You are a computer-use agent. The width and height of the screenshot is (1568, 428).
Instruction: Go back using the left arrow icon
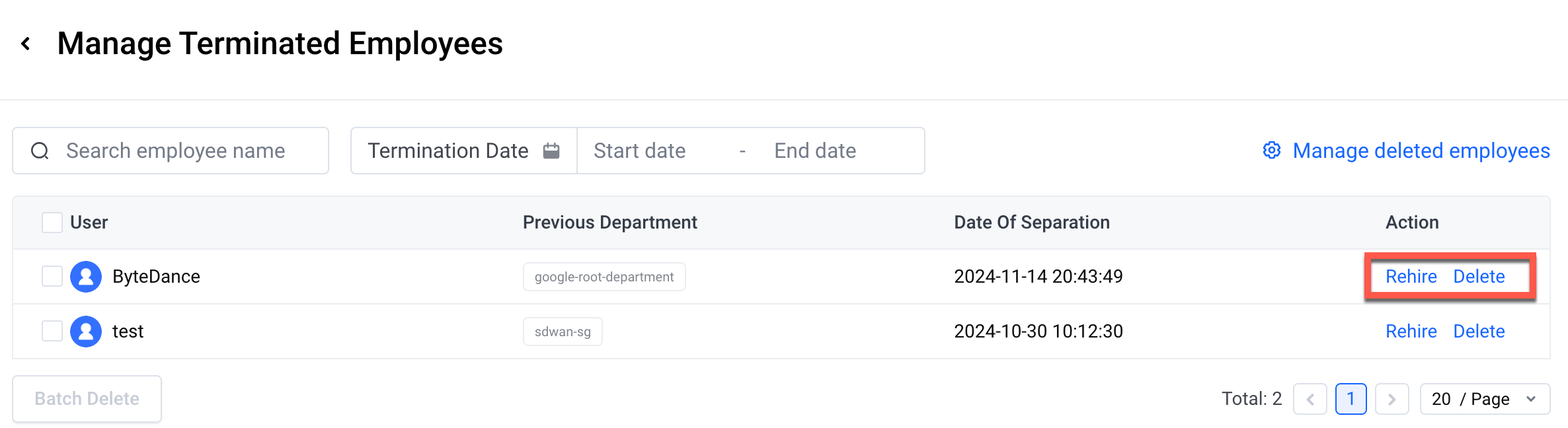[26, 44]
